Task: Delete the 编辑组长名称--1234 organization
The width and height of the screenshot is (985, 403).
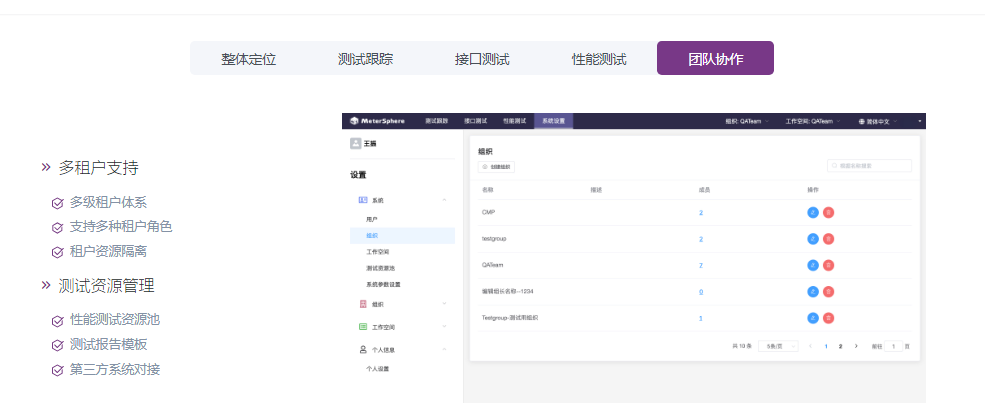Action: [829, 292]
